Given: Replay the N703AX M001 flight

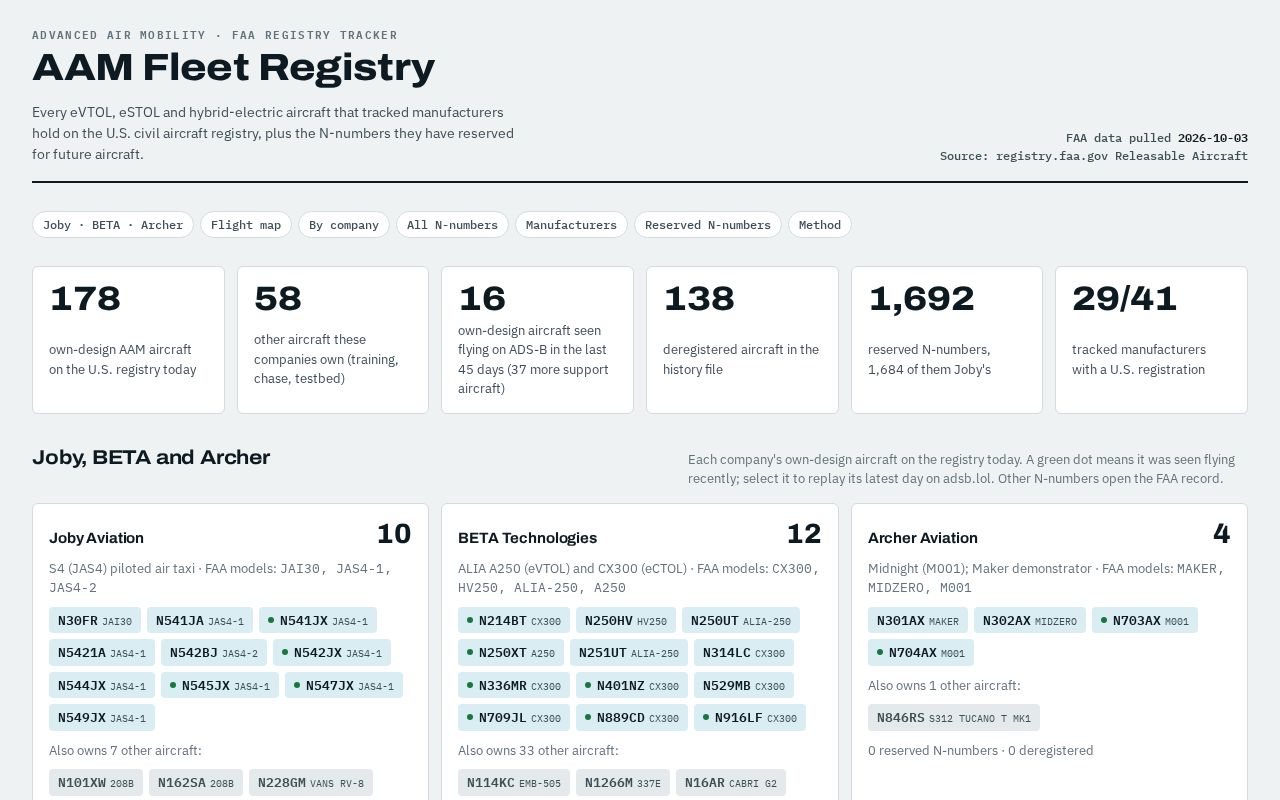Looking at the screenshot, I should pyautogui.click(x=1145, y=620).
